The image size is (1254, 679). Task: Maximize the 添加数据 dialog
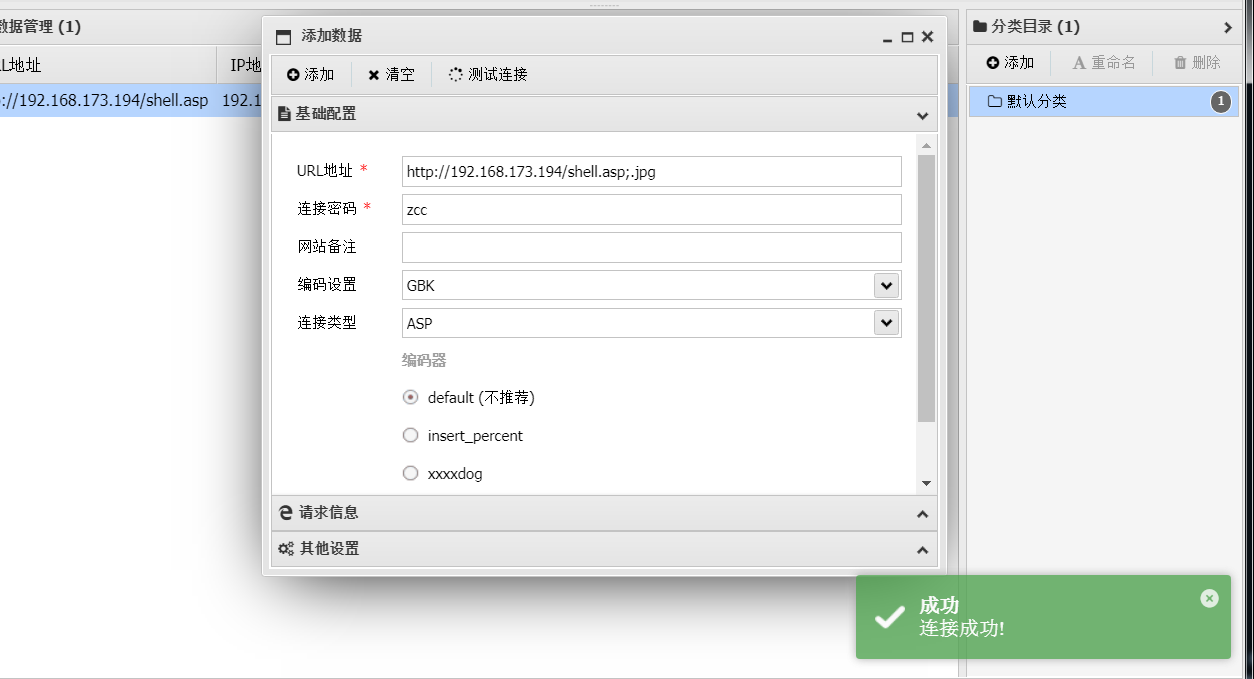coord(907,37)
